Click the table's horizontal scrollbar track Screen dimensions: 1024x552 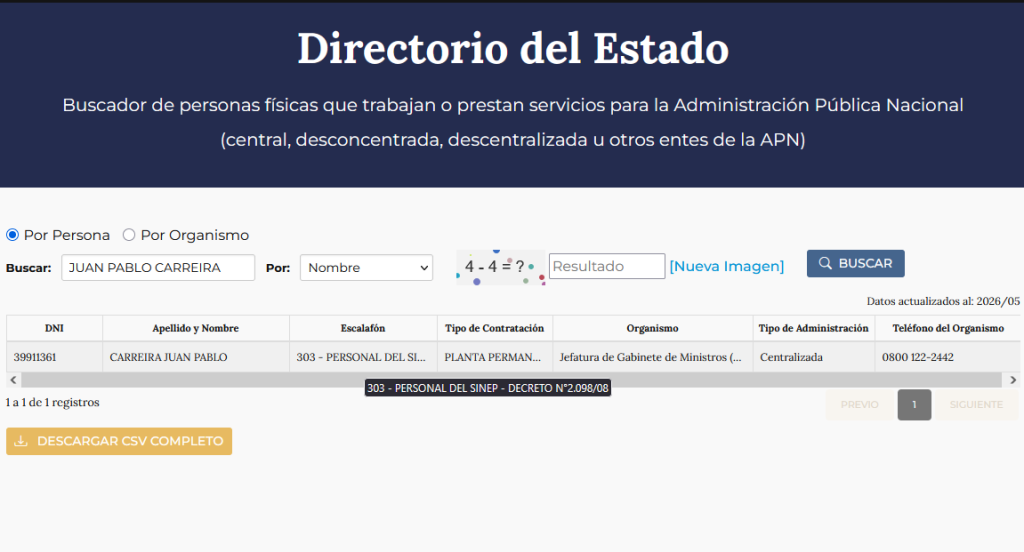511,380
